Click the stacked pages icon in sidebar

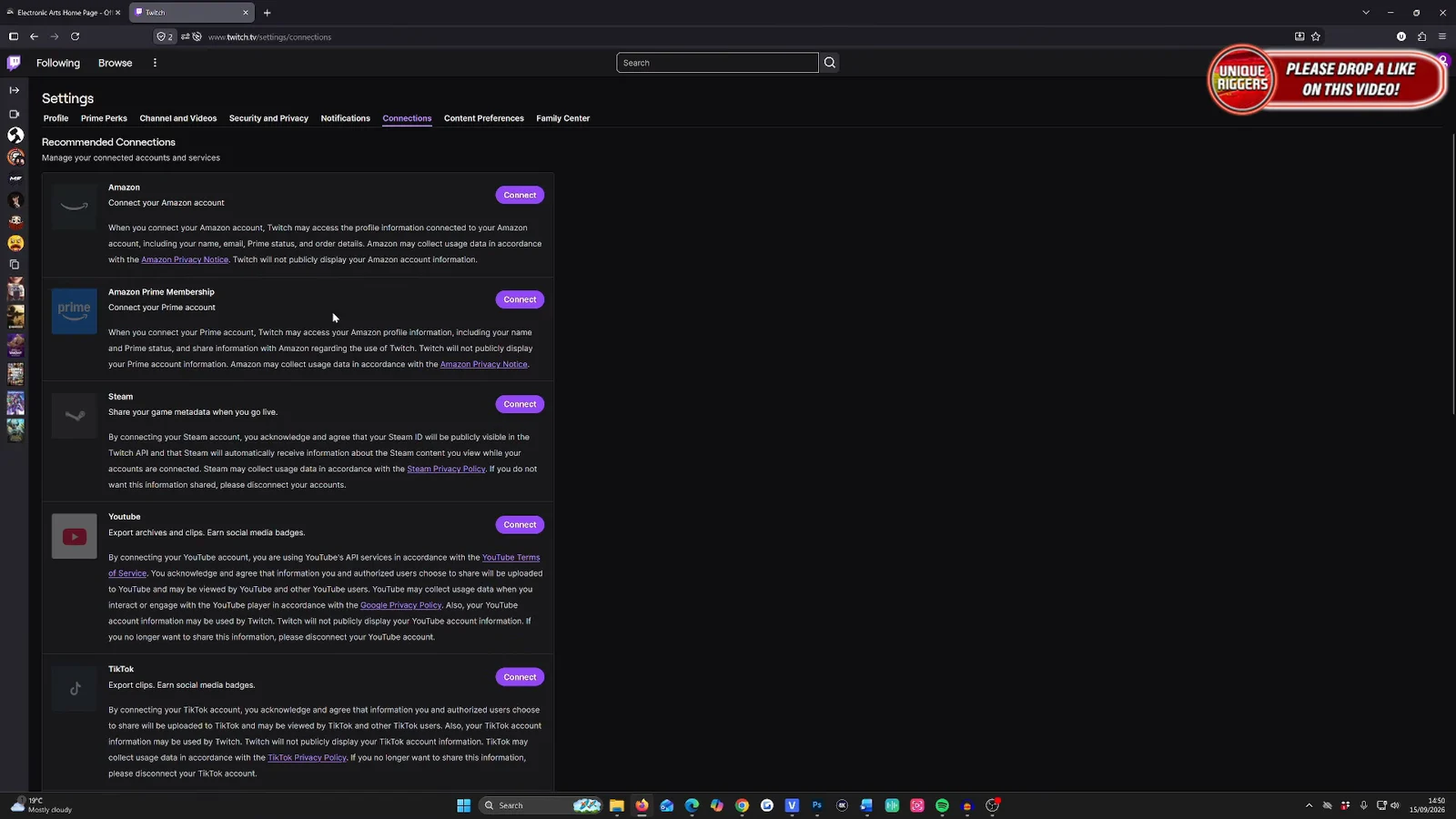tap(15, 265)
